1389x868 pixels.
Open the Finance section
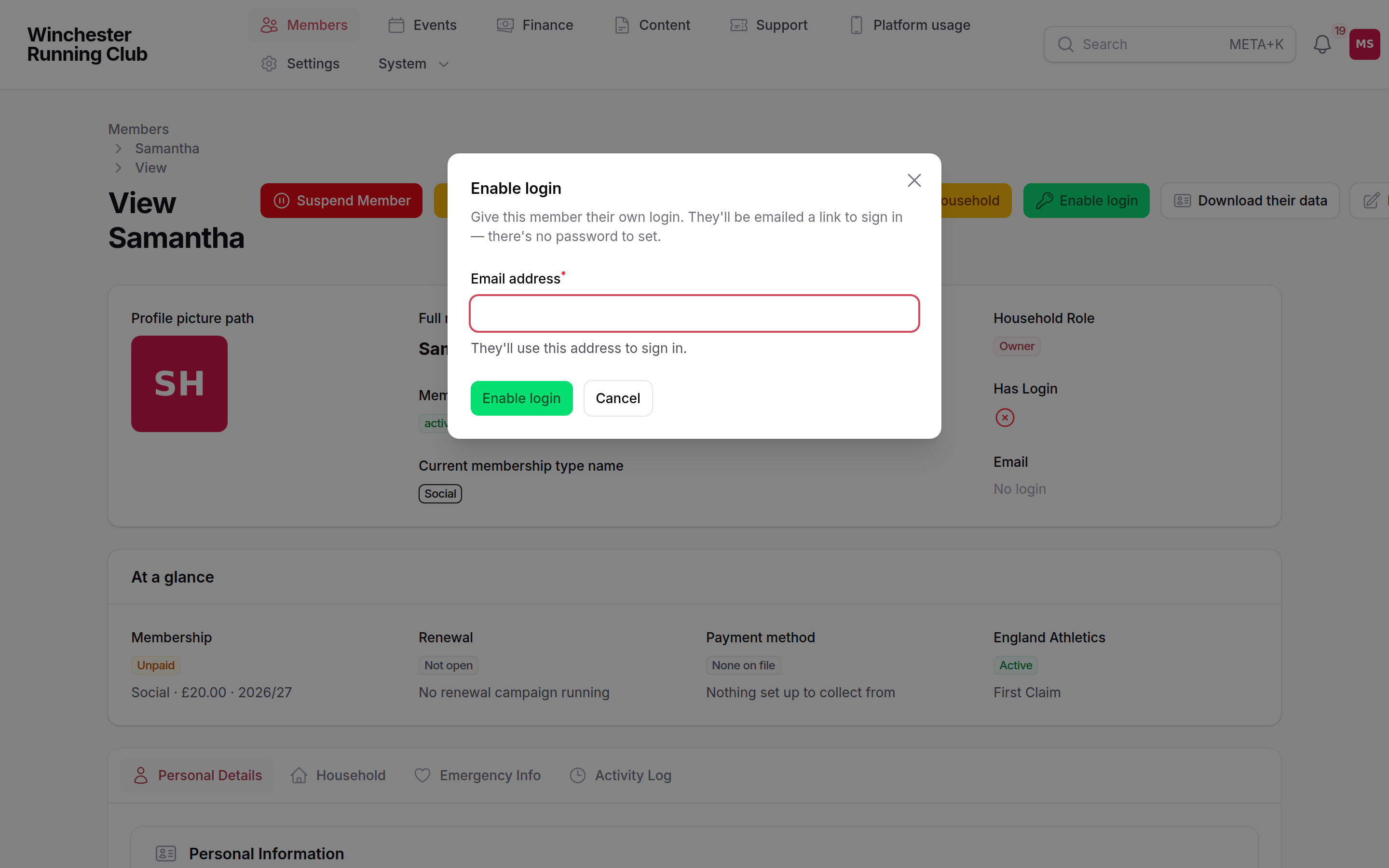tap(535, 25)
